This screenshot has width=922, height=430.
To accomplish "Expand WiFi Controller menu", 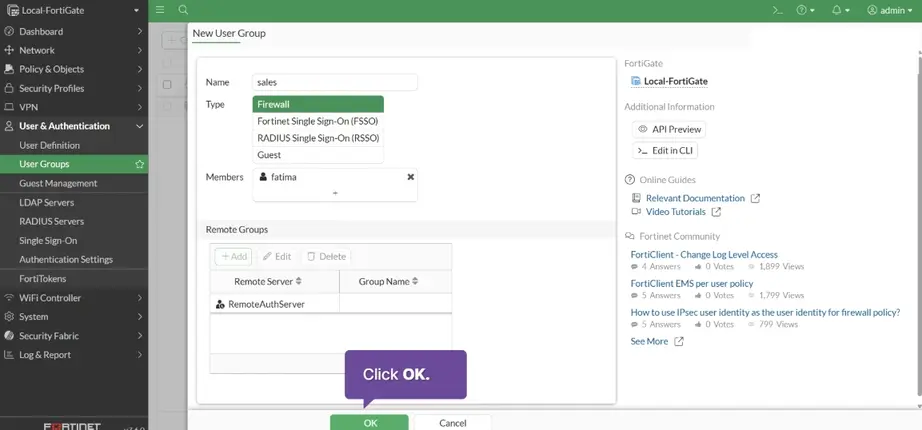I will [x=74, y=298].
